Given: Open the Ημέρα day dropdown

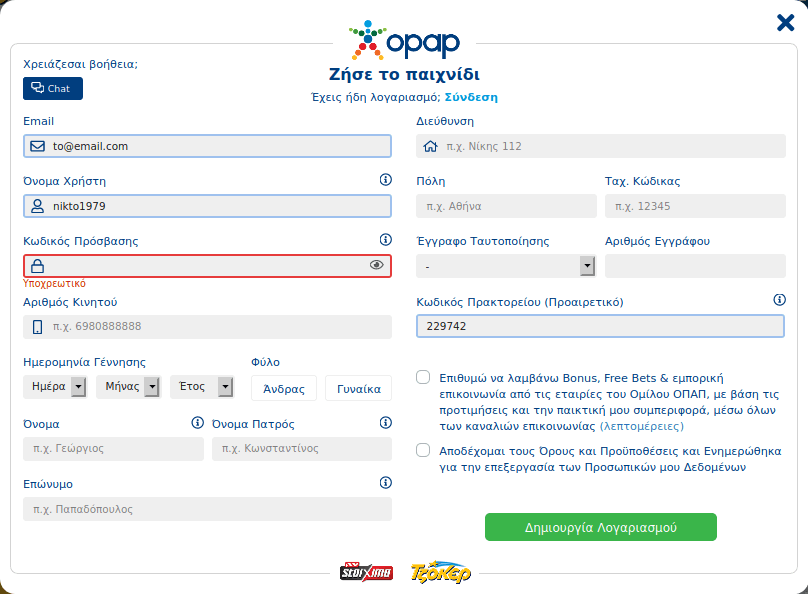Looking at the screenshot, I should click(x=55, y=386).
